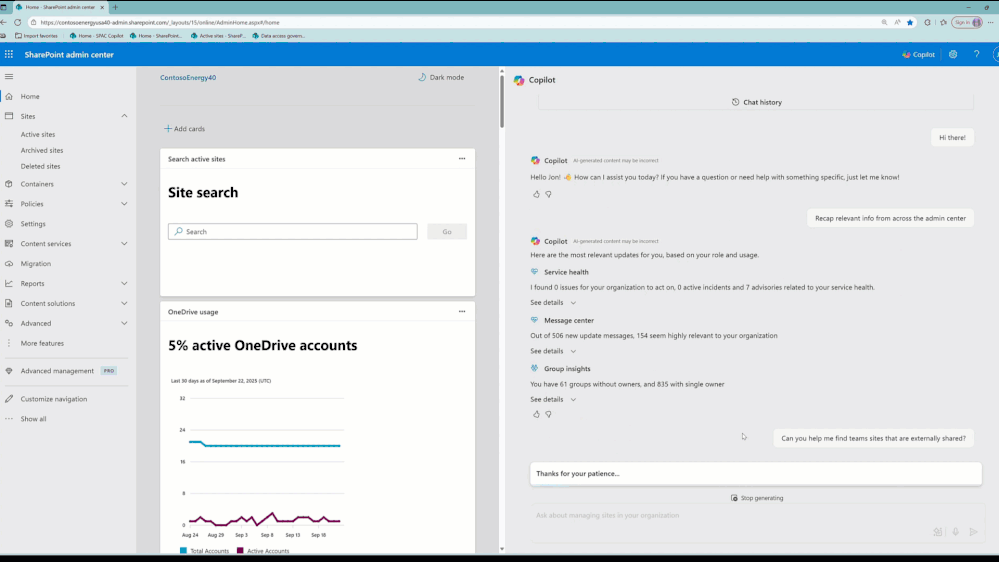Expand the Advanced section
This screenshot has height=562, width=999.
124,323
